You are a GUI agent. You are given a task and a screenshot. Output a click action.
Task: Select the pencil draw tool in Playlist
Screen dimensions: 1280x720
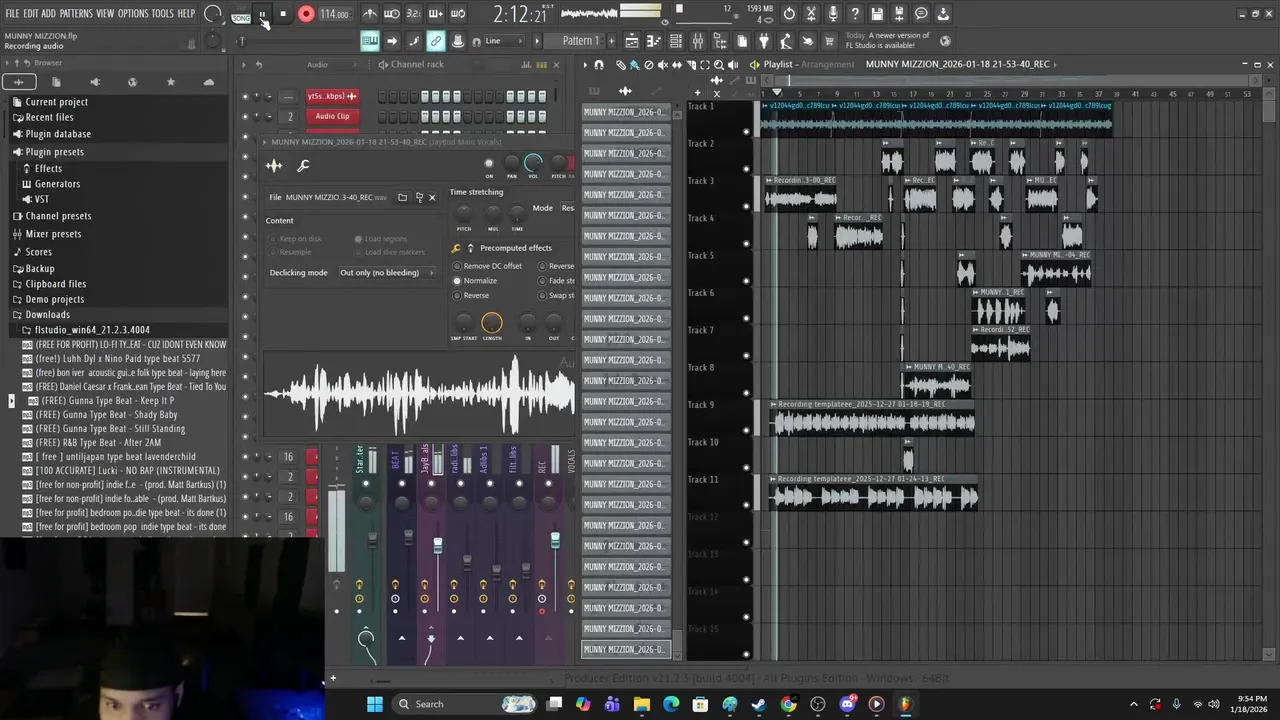[620, 65]
